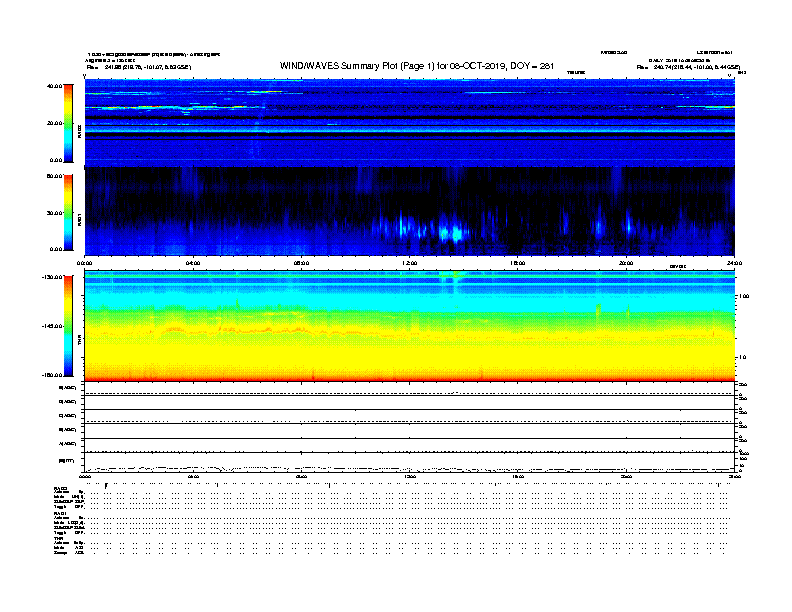Click the 10 frequency label right of TNR panel

point(742,358)
